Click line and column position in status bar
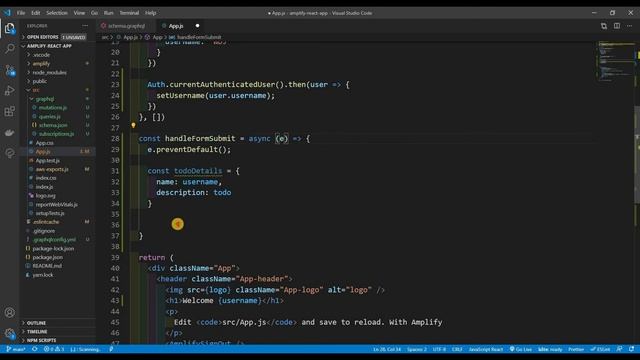This screenshot has width=640, height=360. pyautogui.click(x=387, y=349)
